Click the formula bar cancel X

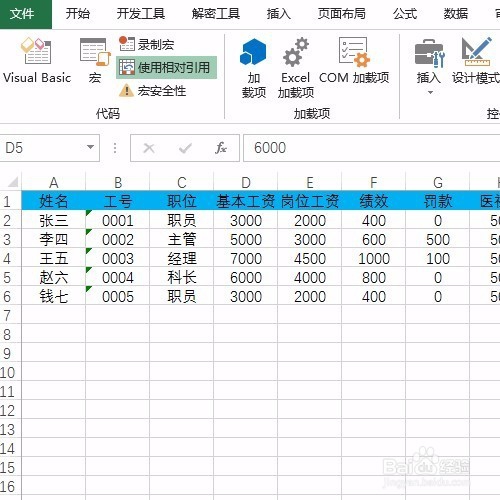pyautogui.click(x=149, y=148)
